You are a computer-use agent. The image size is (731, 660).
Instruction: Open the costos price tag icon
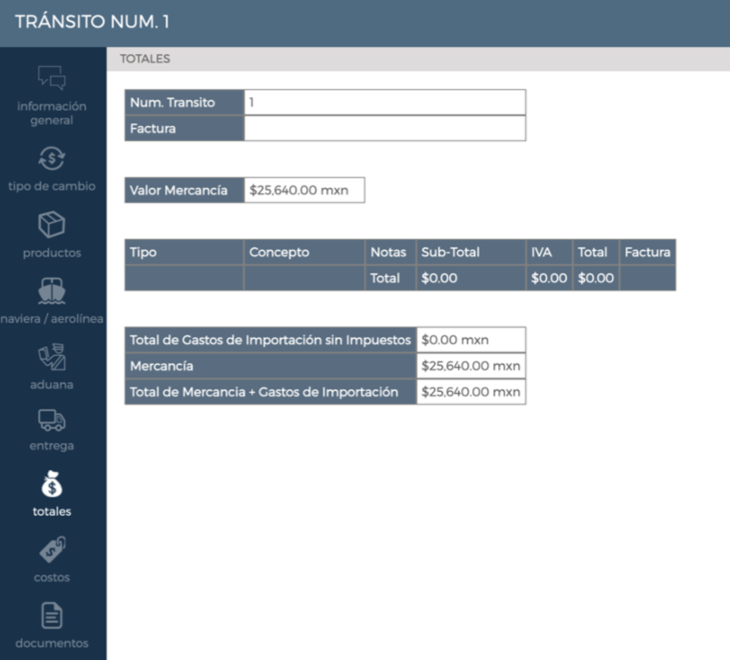click(x=51, y=550)
